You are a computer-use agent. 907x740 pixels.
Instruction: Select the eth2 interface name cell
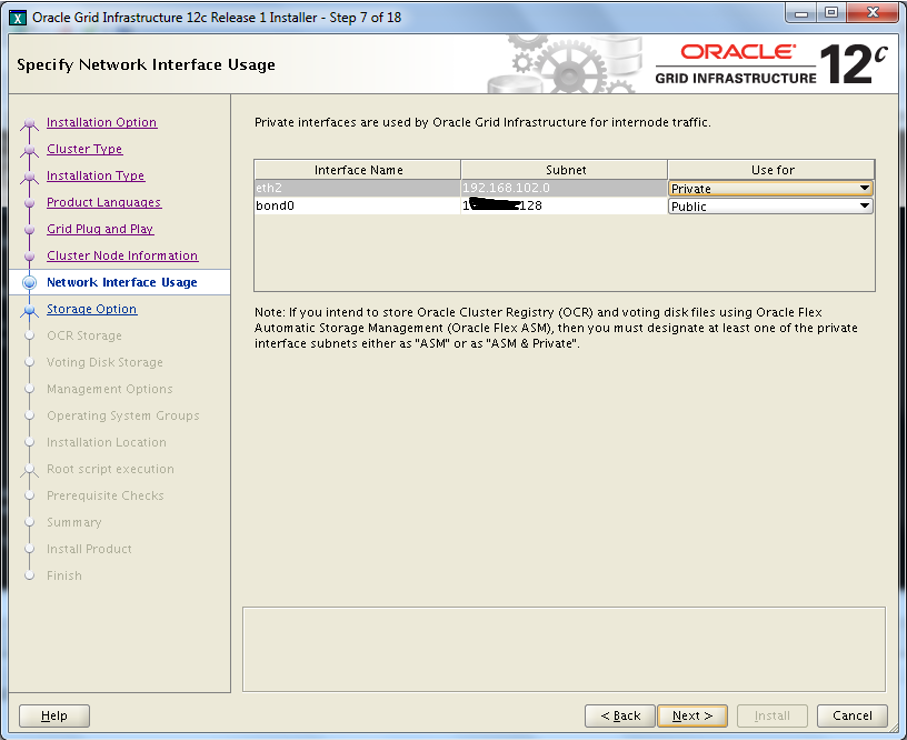point(357,188)
